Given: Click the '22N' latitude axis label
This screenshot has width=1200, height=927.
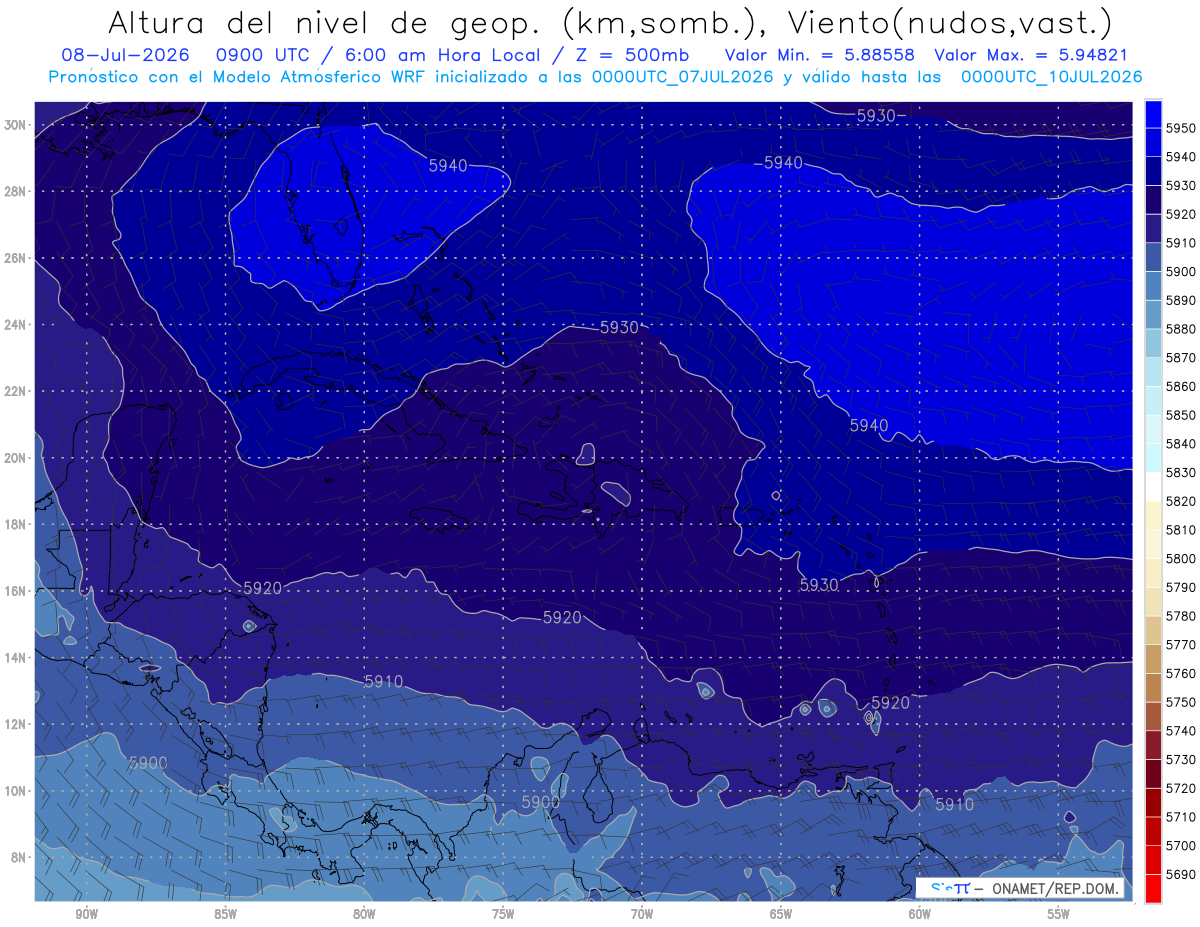Looking at the screenshot, I should [x=15, y=391].
